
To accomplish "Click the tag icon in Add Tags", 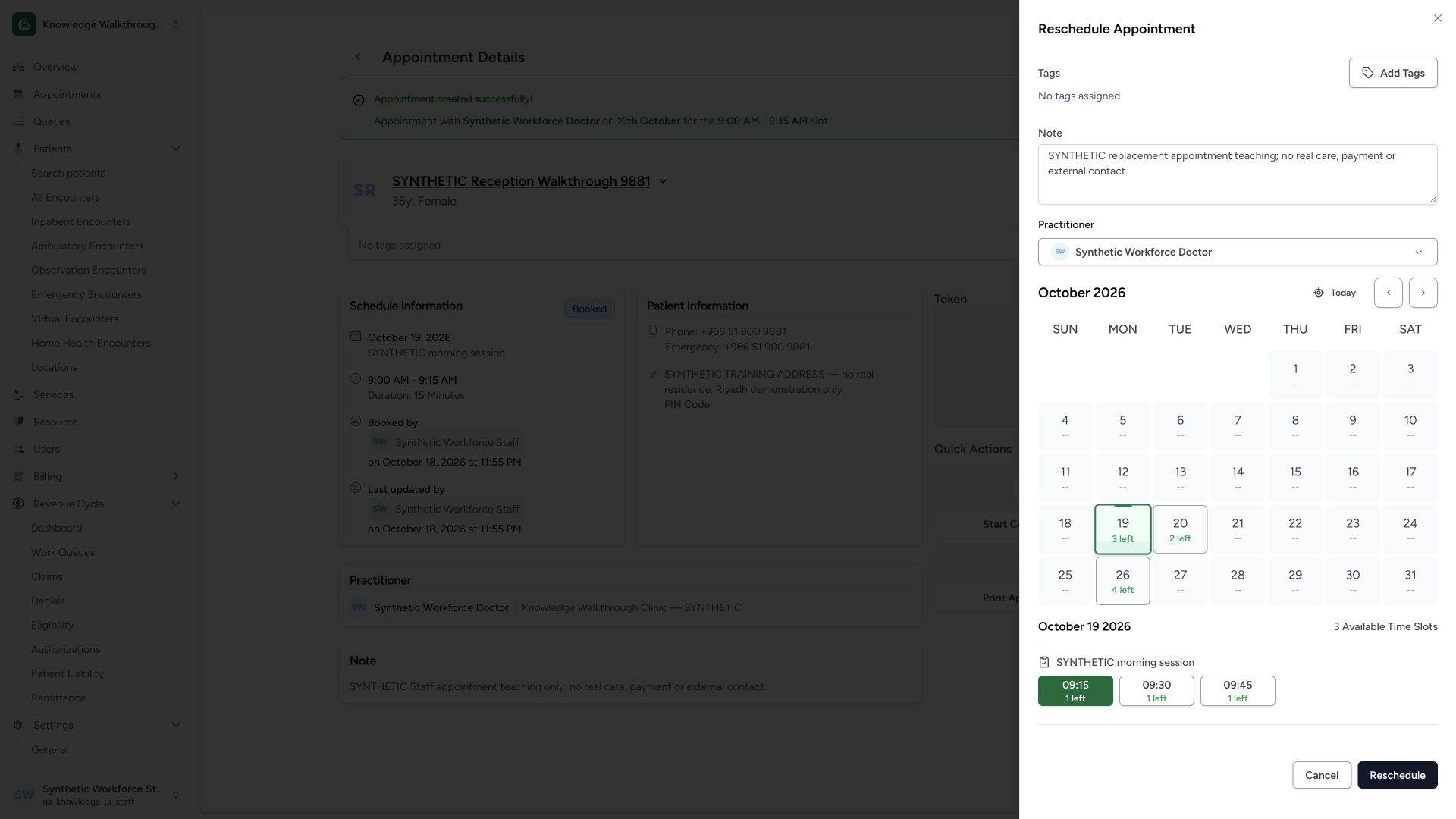I will 1367,73.
